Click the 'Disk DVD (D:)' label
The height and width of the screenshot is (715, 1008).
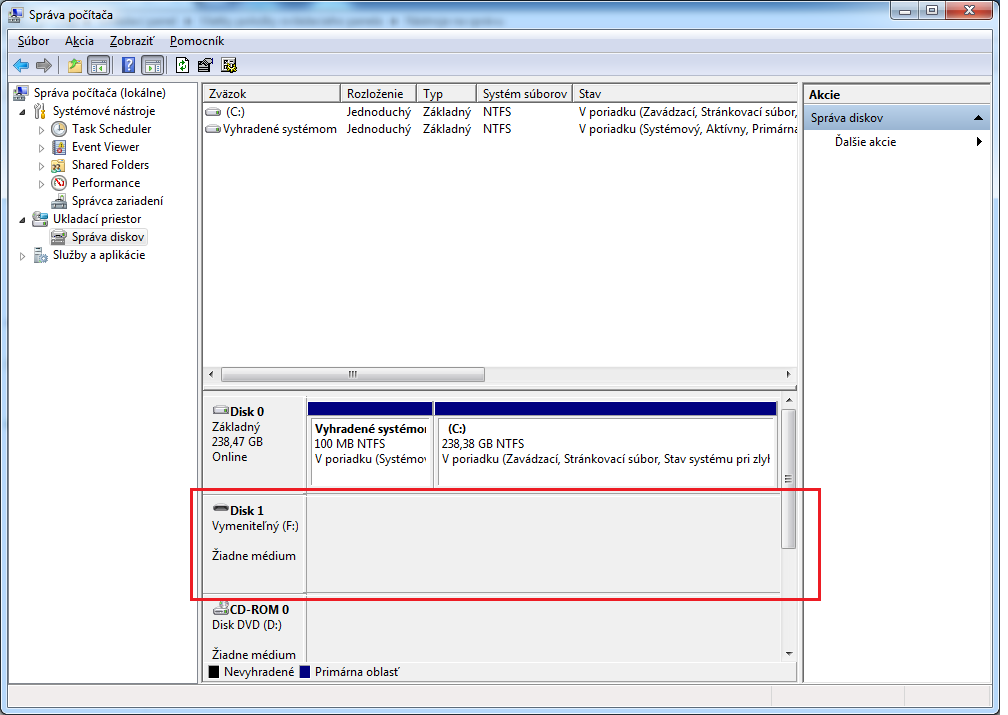[x=247, y=625]
